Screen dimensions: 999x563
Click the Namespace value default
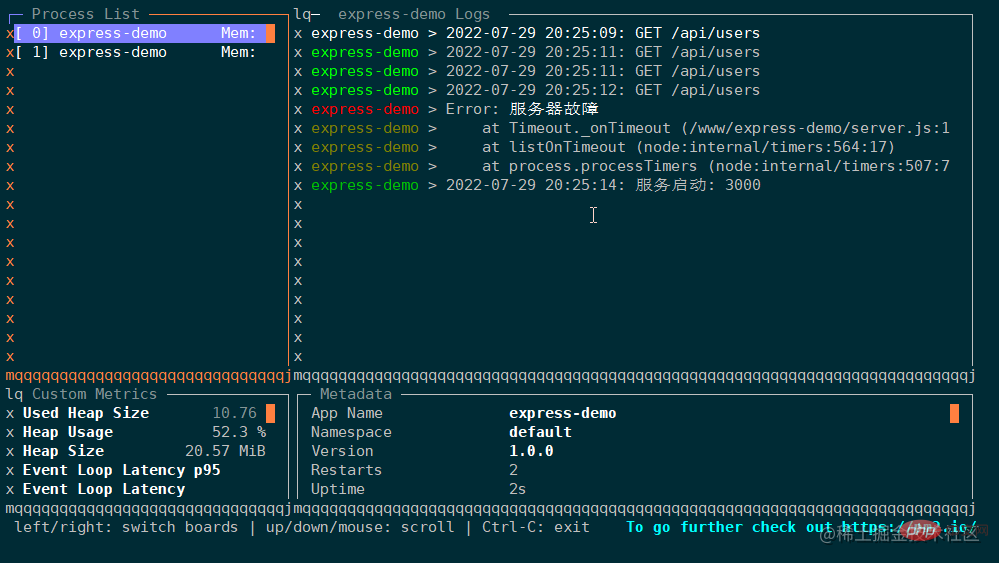(x=540, y=432)
